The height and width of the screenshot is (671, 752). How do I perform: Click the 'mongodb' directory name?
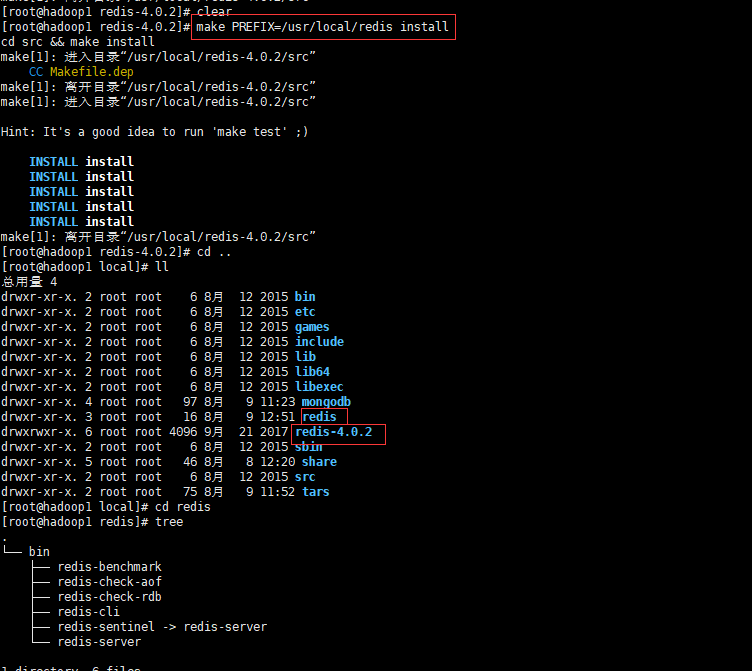coord(326,402)
